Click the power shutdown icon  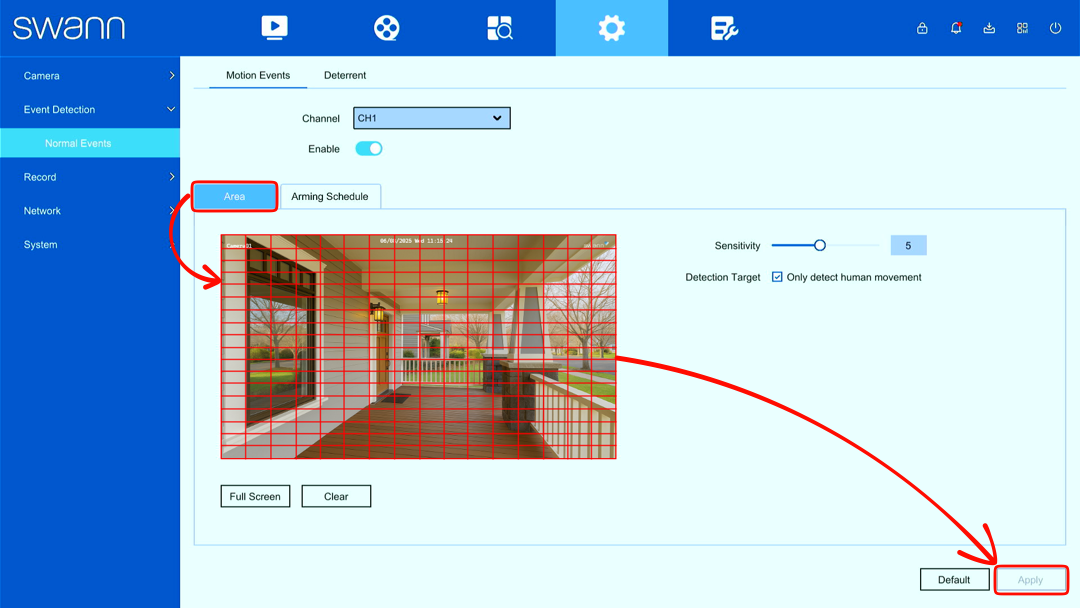(1055, 28)
